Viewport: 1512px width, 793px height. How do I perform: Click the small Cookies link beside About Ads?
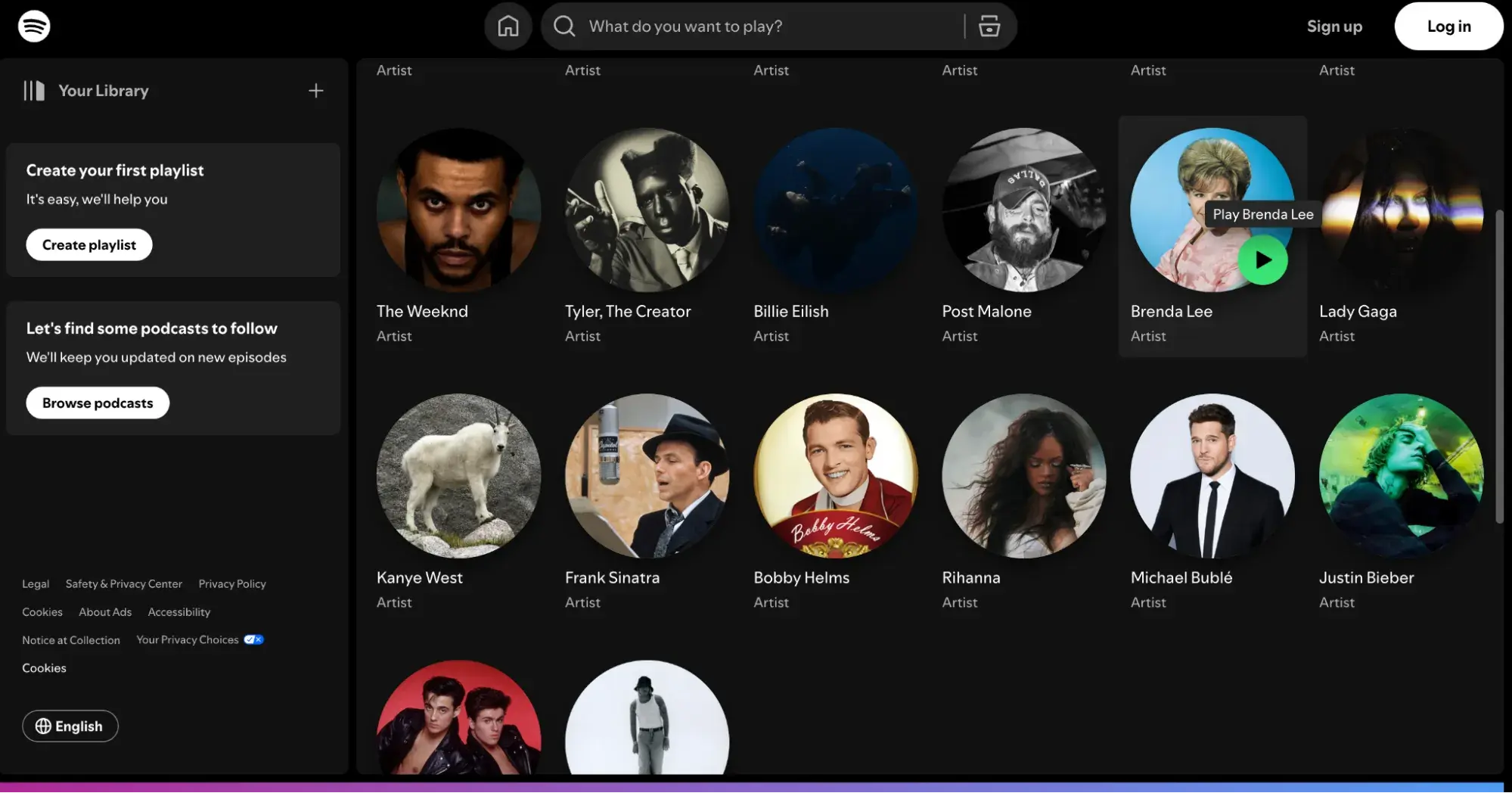[42, 612]
